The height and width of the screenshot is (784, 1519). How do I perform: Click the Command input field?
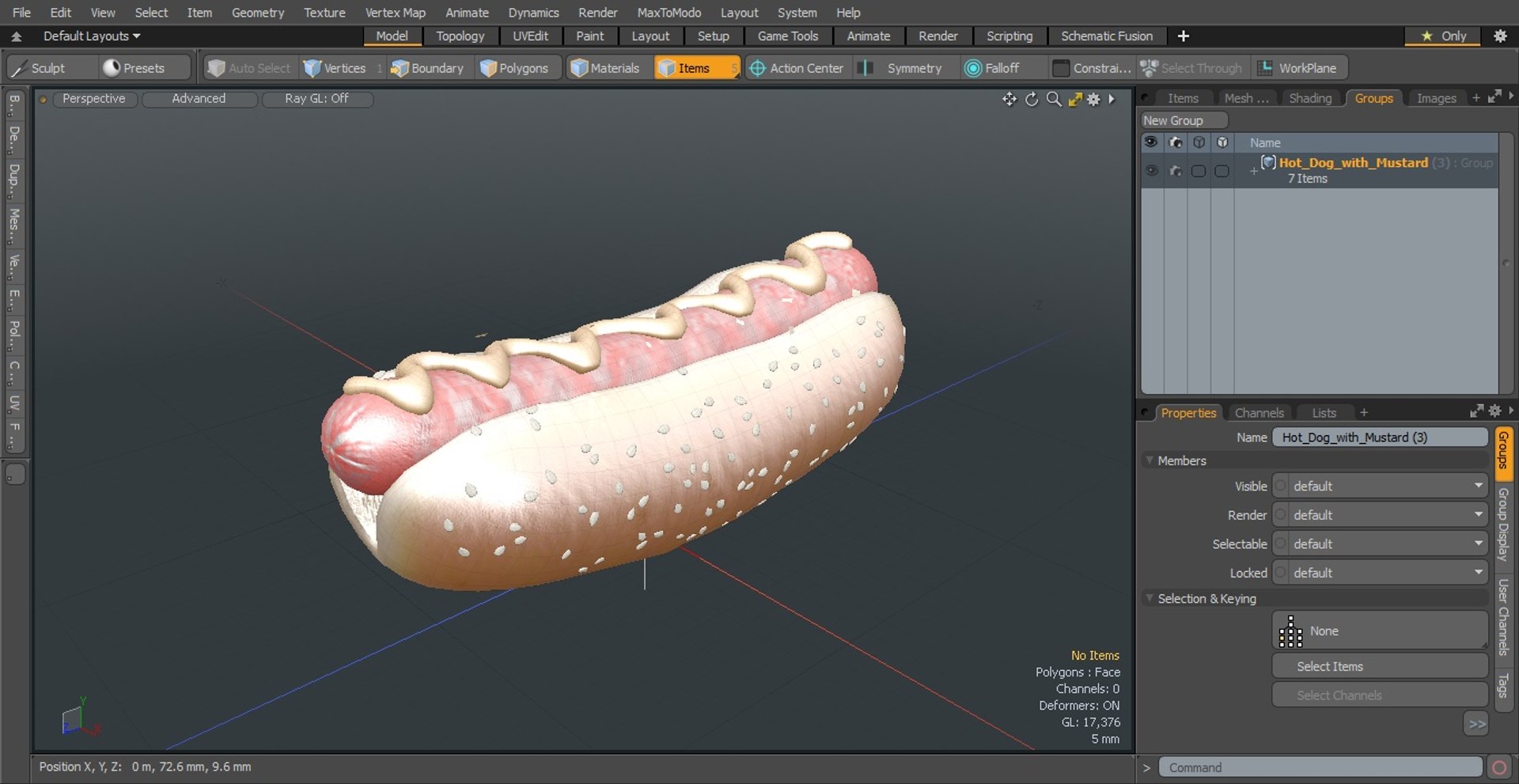[x=1320, y=767]
